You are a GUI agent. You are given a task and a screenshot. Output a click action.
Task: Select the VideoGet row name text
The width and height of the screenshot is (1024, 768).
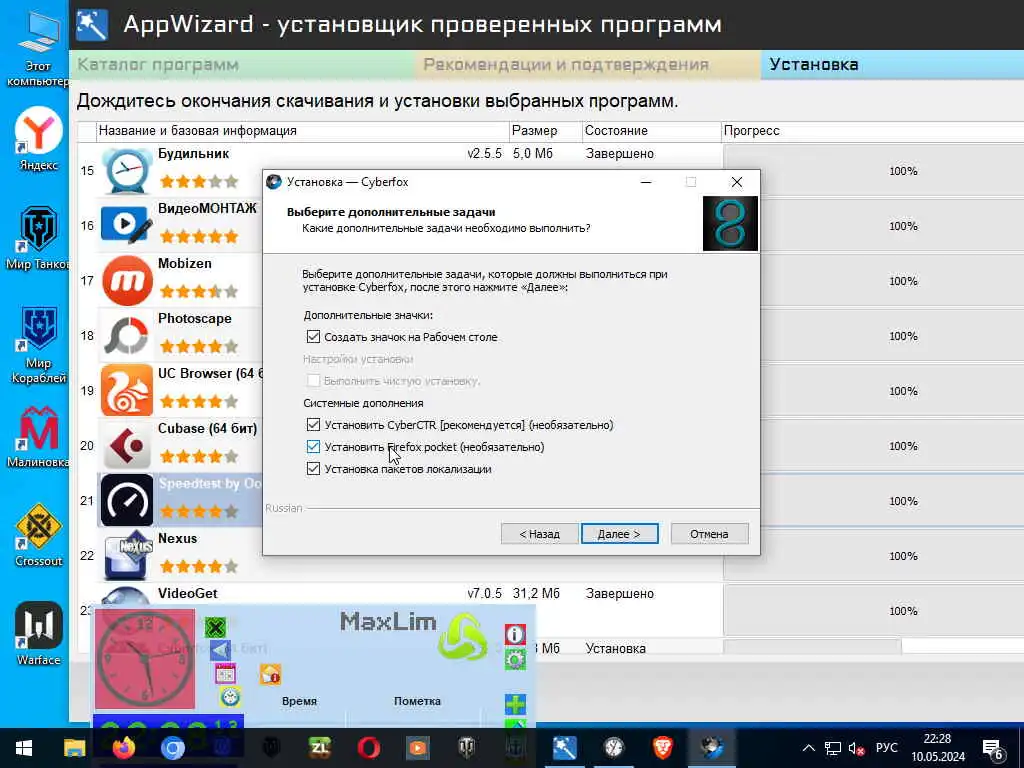(187, 593)
